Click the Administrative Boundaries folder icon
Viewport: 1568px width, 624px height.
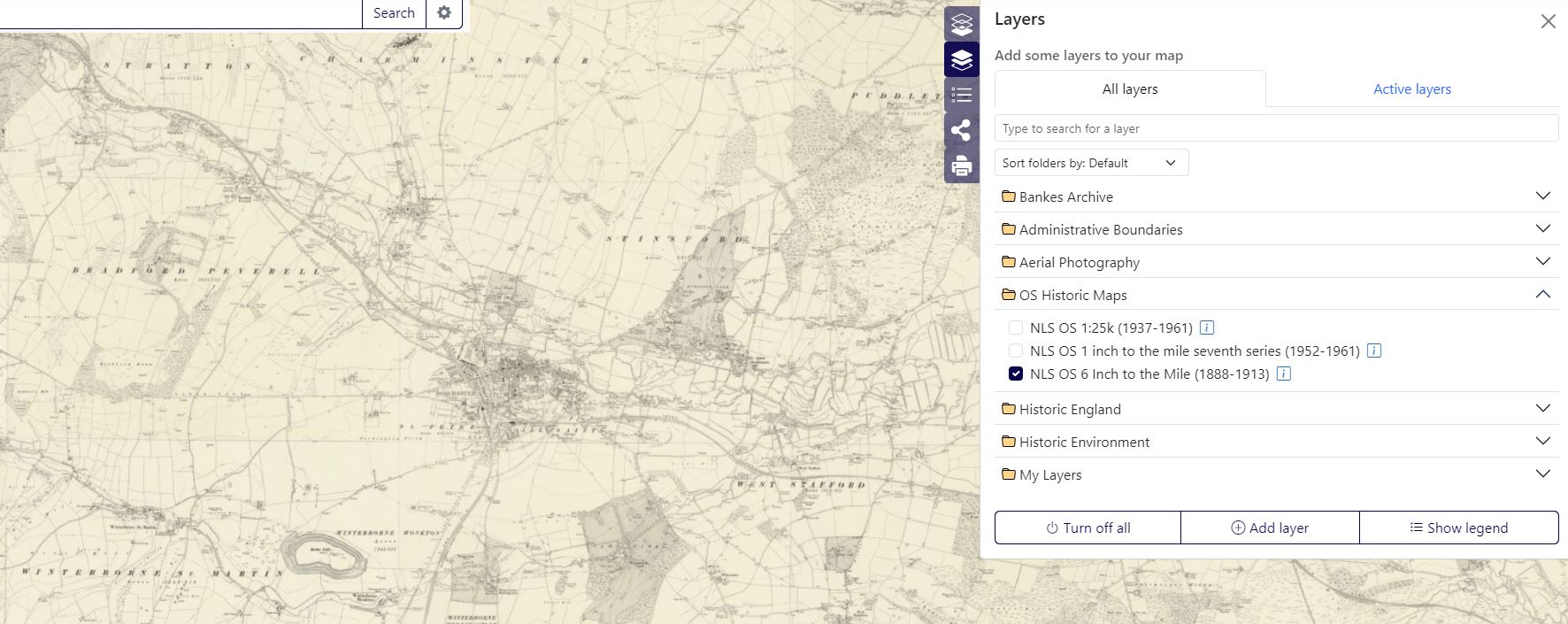pos(1008,229)
